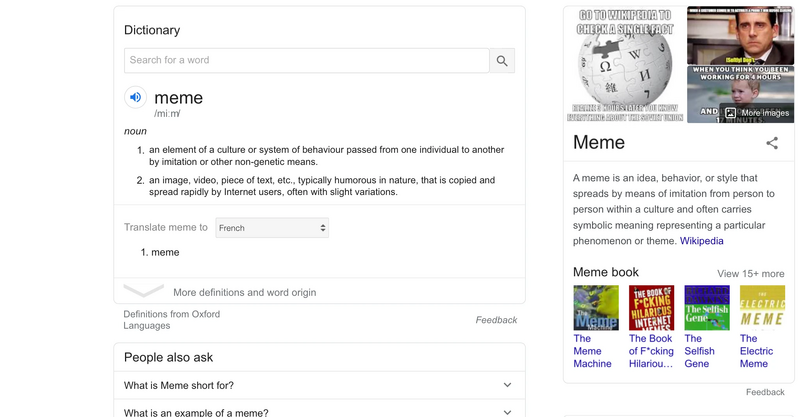The height and width of the screenshot is (417, 800).
Task: Open The Selfish Gene title link
Action: tap(699, 351)
